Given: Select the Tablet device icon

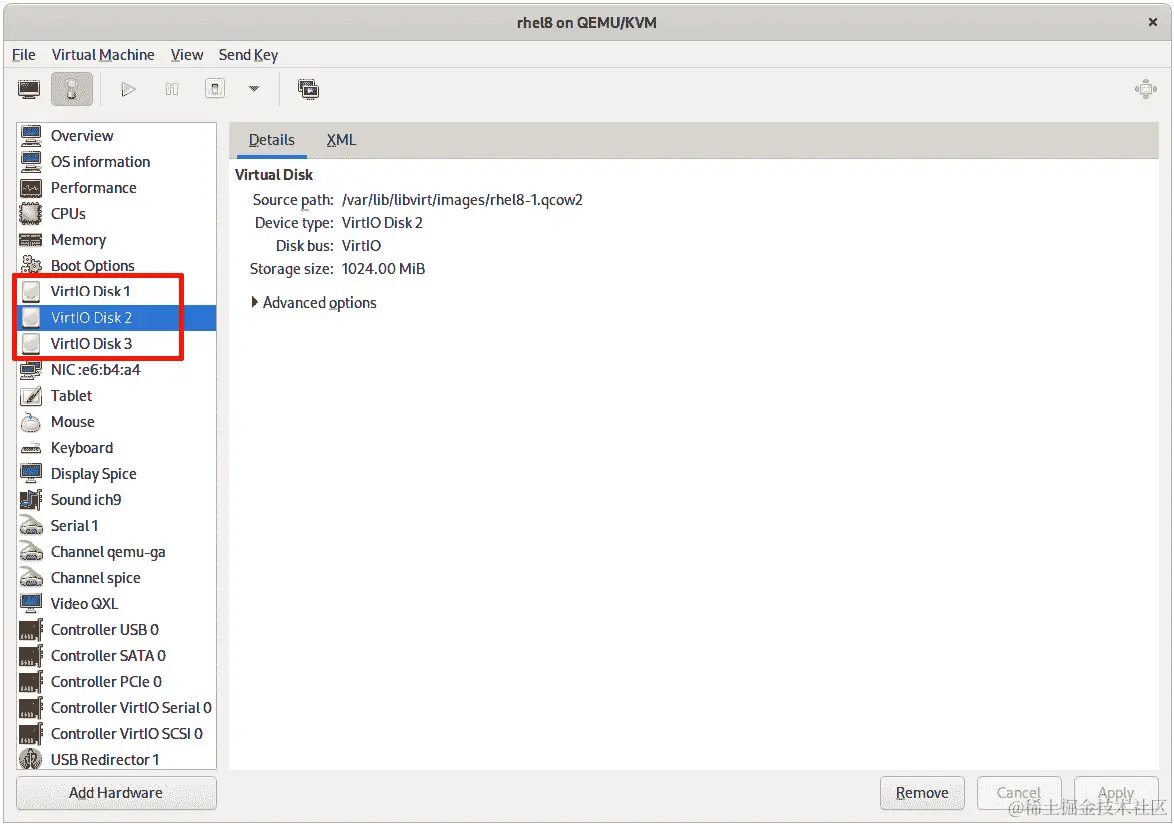Looking at the screenshot, I should [31, 396].
